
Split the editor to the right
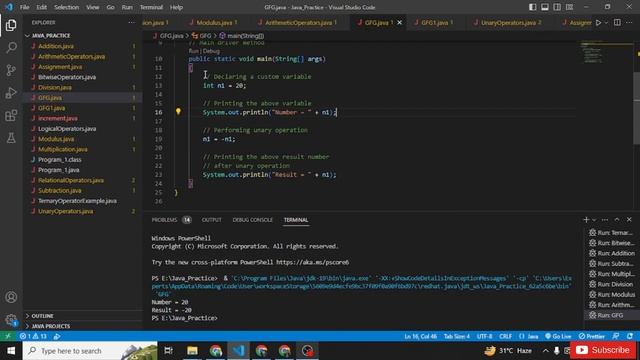click(617, 23)
